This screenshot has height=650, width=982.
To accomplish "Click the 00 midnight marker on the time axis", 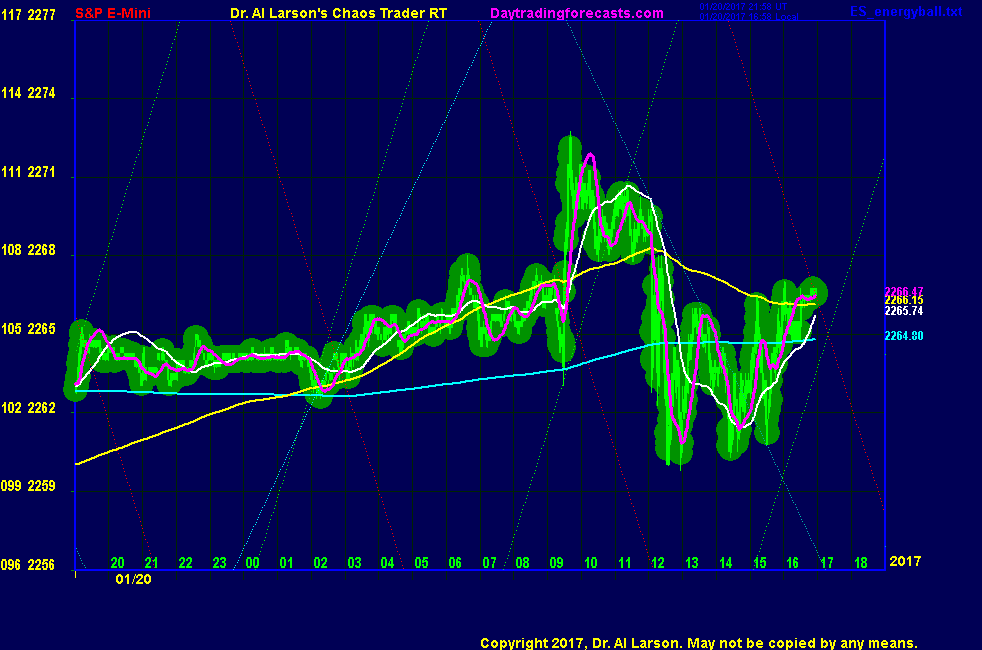I will click(252, 563).
